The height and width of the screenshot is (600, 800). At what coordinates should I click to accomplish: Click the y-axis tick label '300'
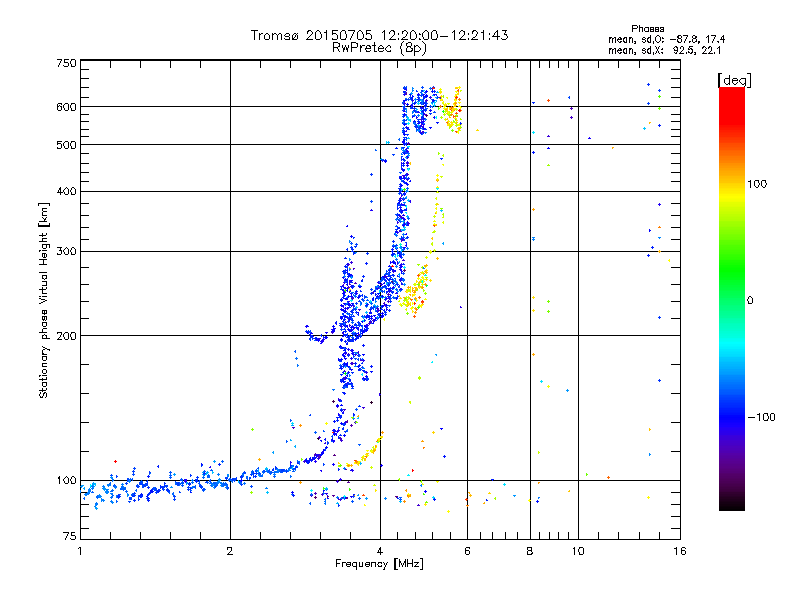66,252
